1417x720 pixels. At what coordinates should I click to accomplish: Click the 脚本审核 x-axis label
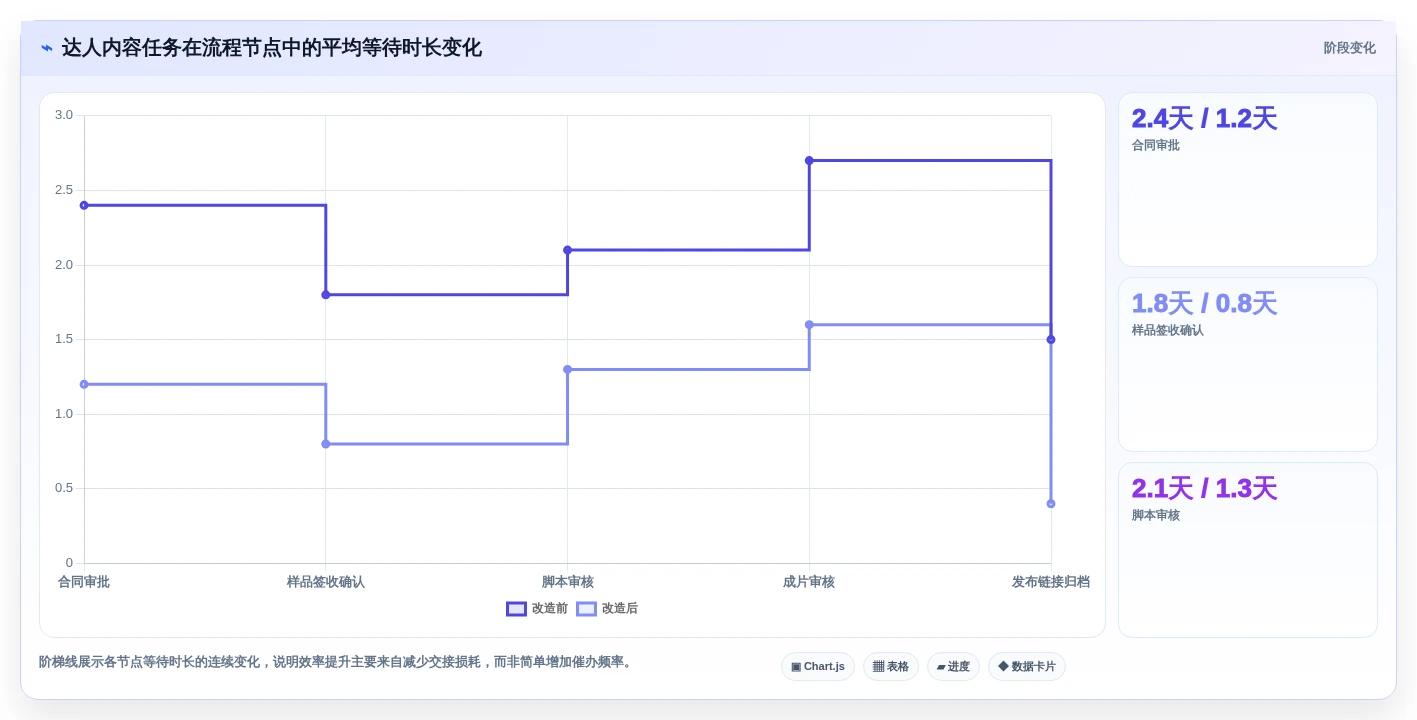click(568, 582)
